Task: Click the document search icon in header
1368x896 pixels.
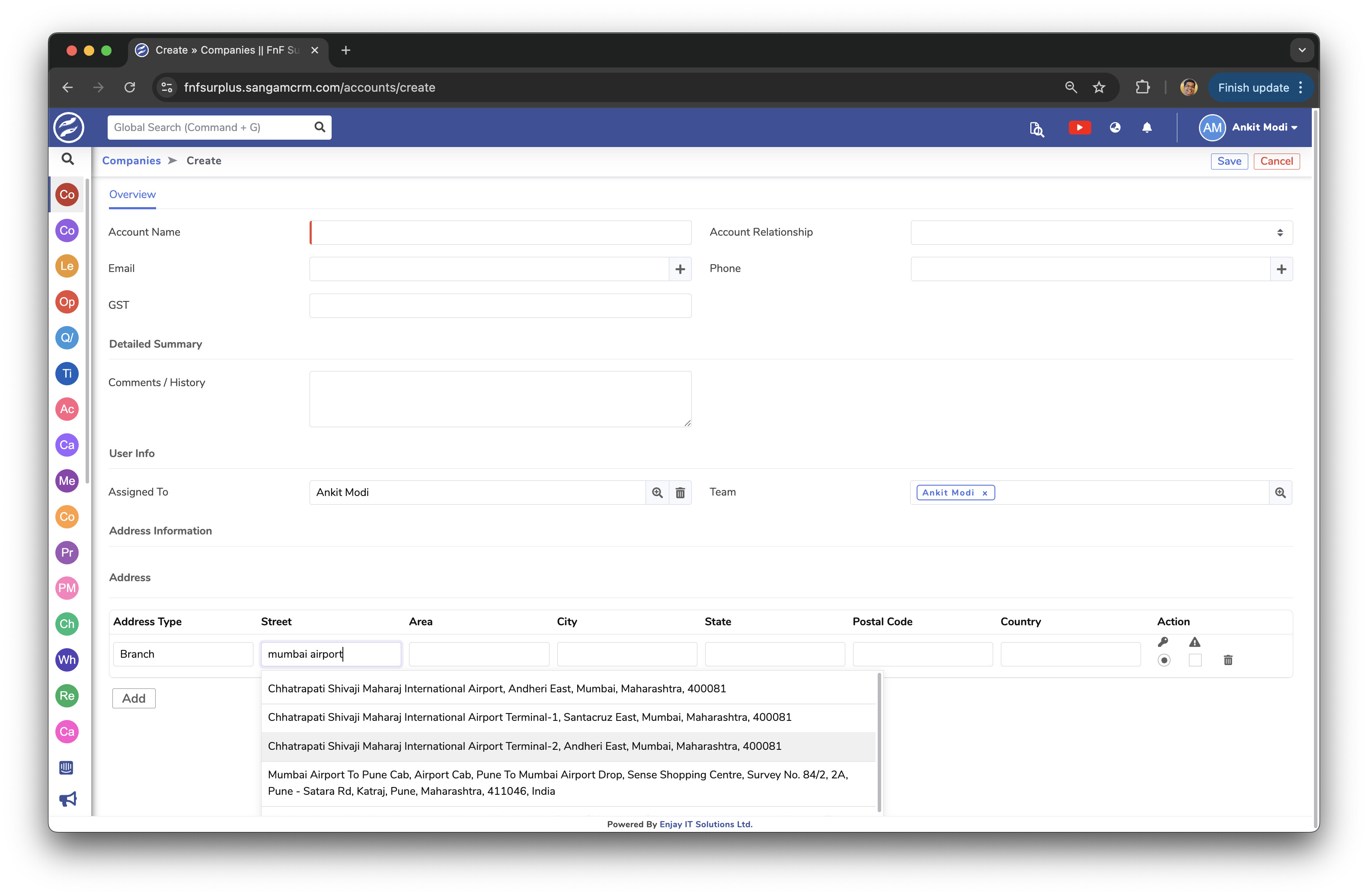Action: [x=1036, y=129]
